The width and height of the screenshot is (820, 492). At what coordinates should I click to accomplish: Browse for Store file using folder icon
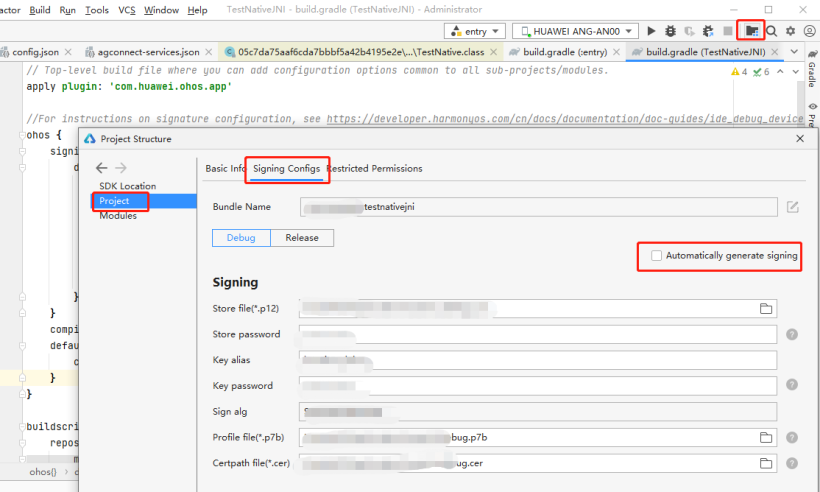pyautogui.click(x=766, y=308)
